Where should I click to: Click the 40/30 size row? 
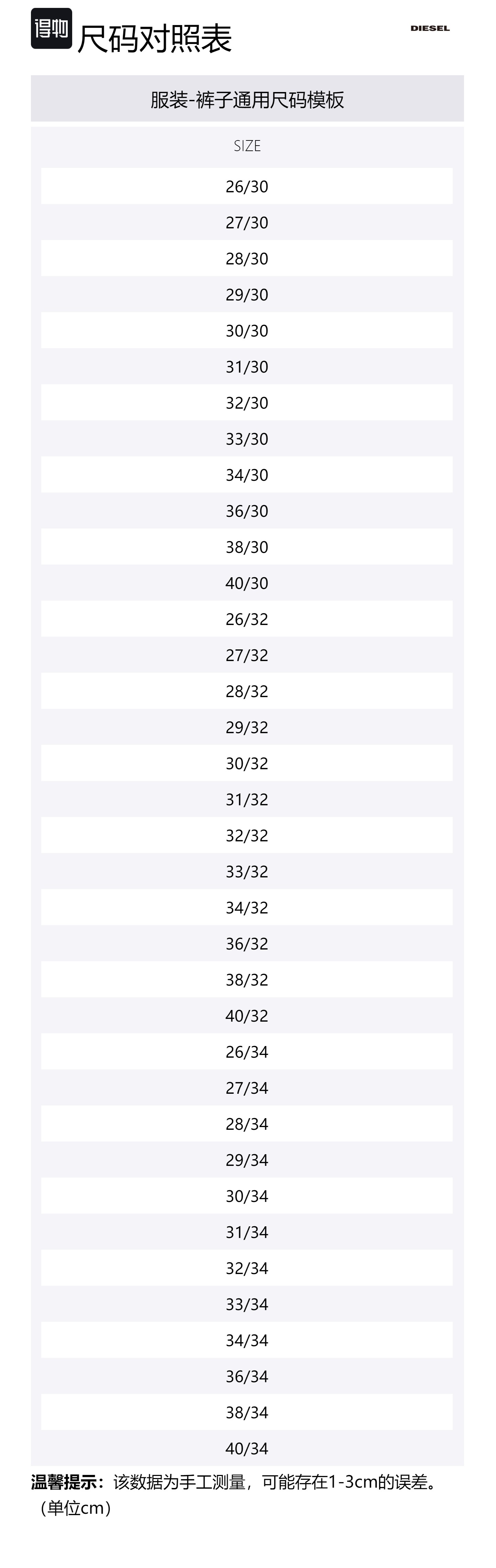247,583
